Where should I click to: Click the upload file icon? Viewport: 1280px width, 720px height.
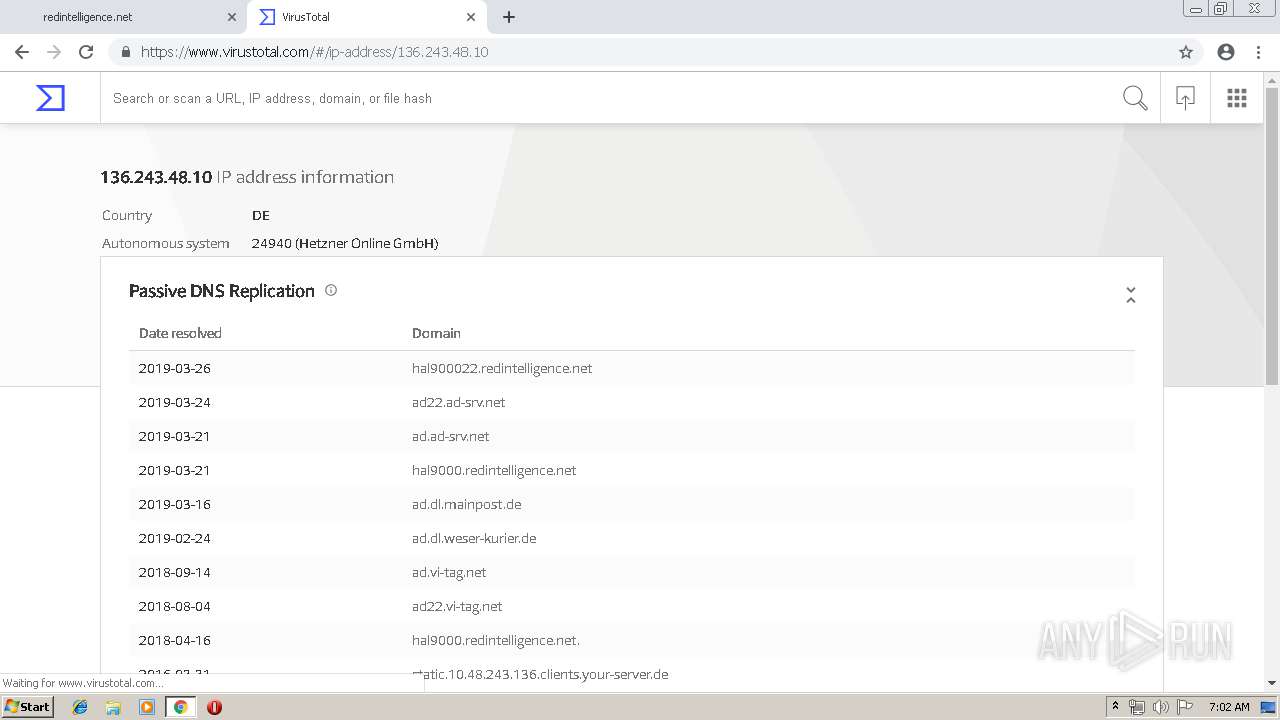point(1185,98)
